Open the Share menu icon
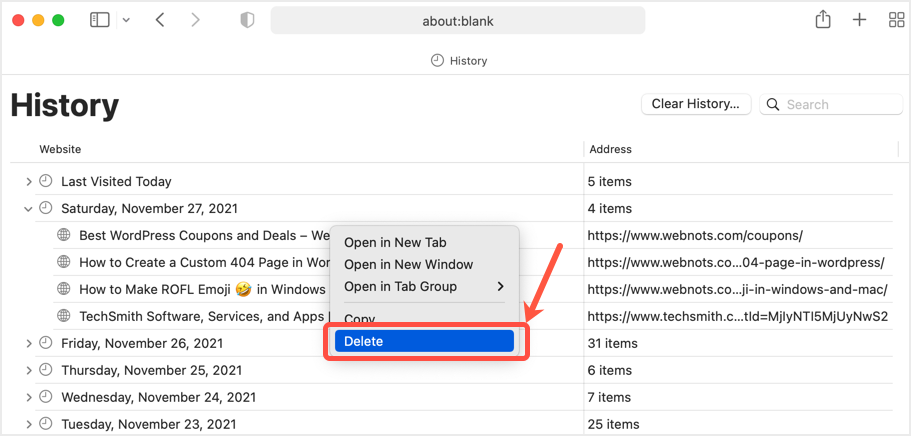 point(823,20)
